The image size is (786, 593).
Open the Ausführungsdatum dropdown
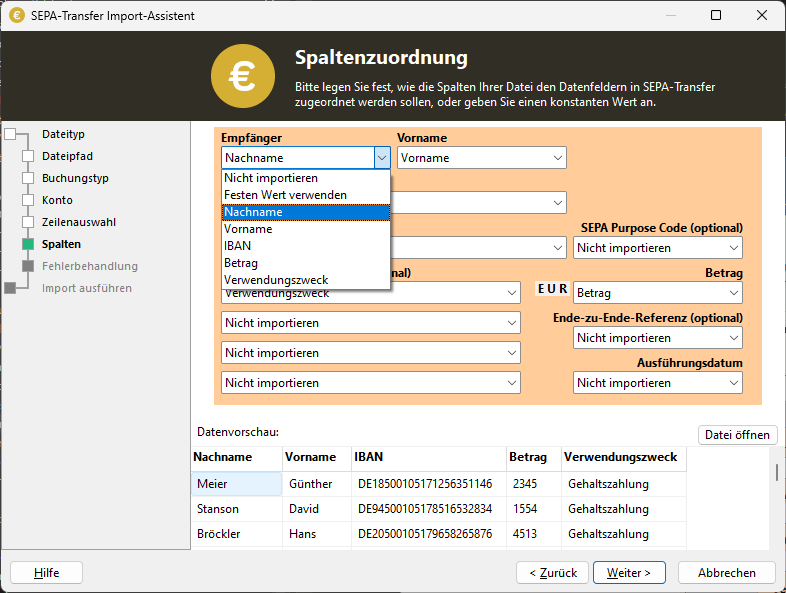point(658,383)
